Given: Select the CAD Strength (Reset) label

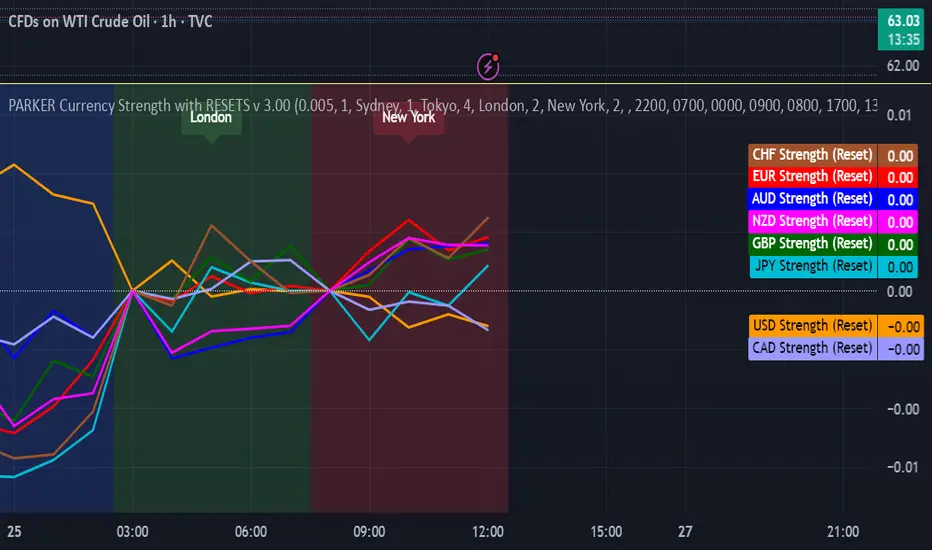Looking at the screenshot, I should 811,348.
